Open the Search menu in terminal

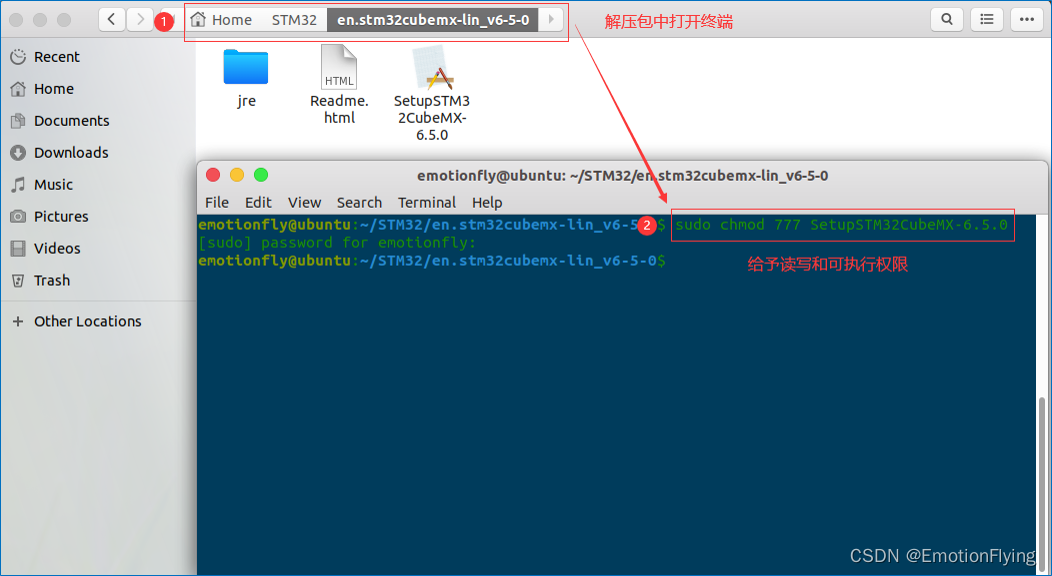[x=359, y=202]
